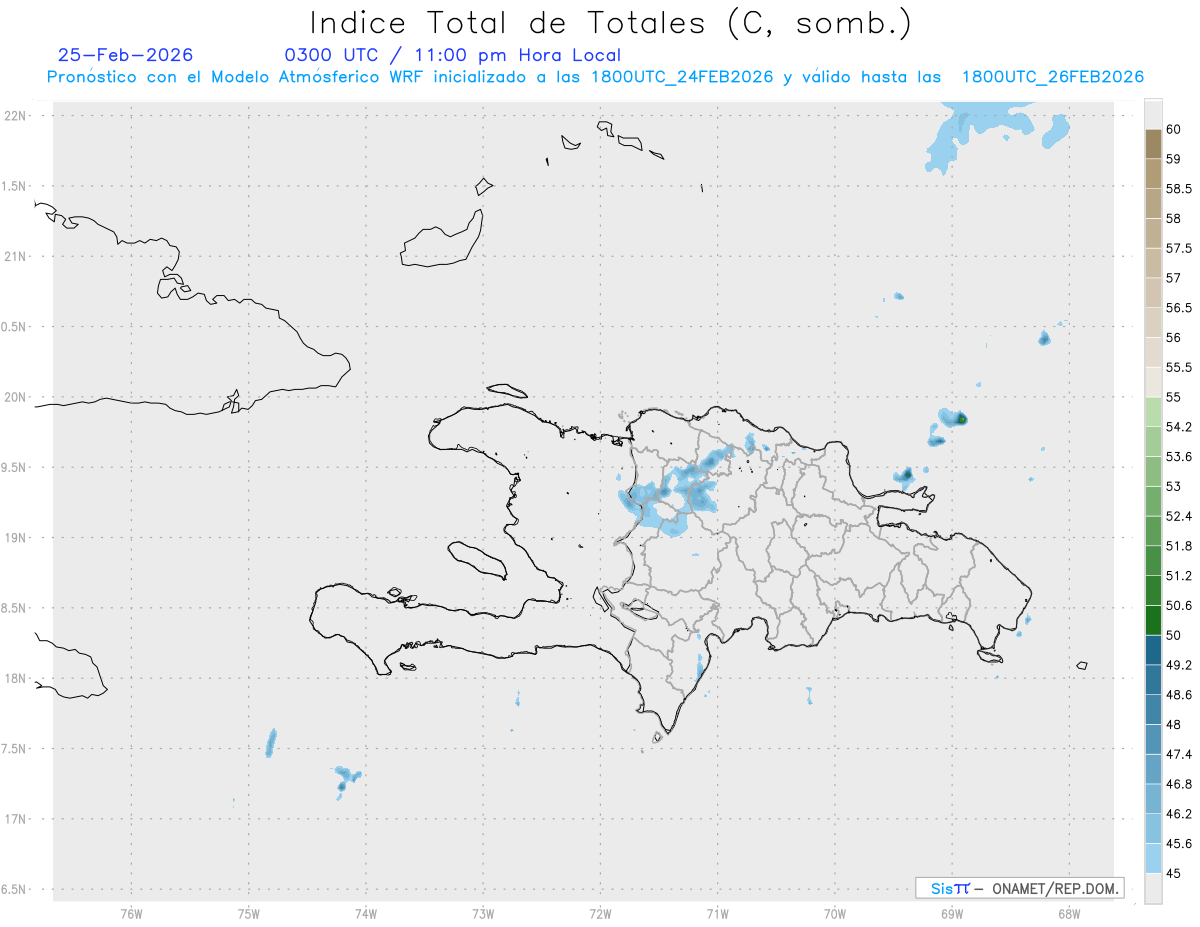Click the colorbar value '51.8'

(x=1179, y=546)
